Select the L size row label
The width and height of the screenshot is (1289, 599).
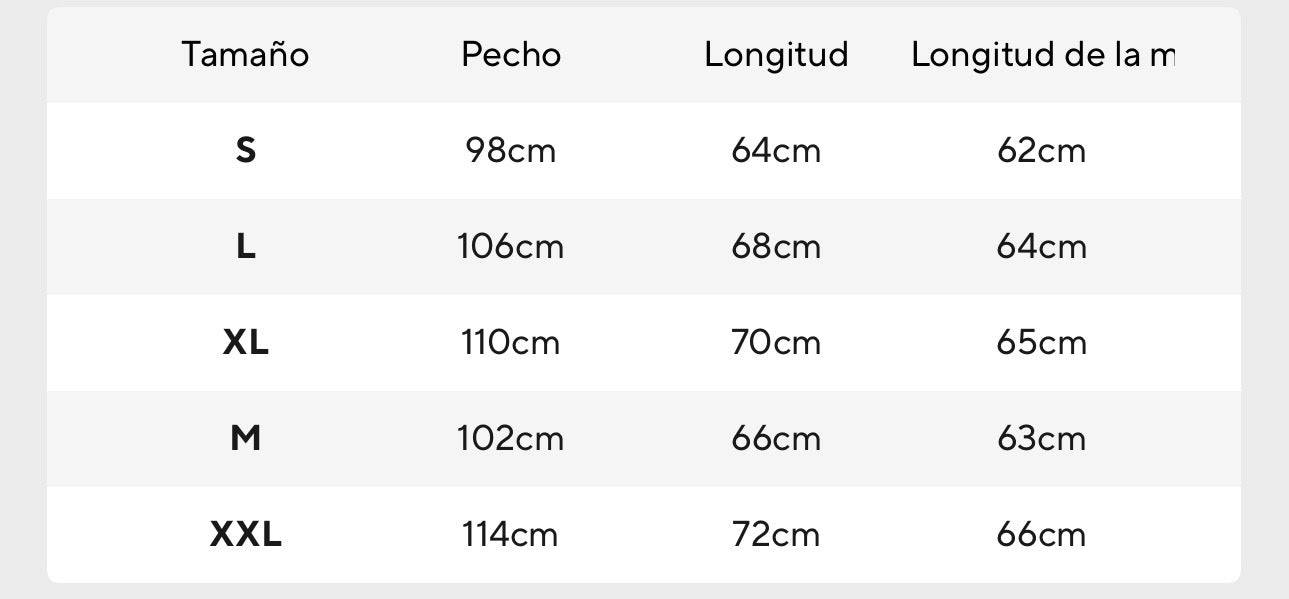tap(245, 247)
